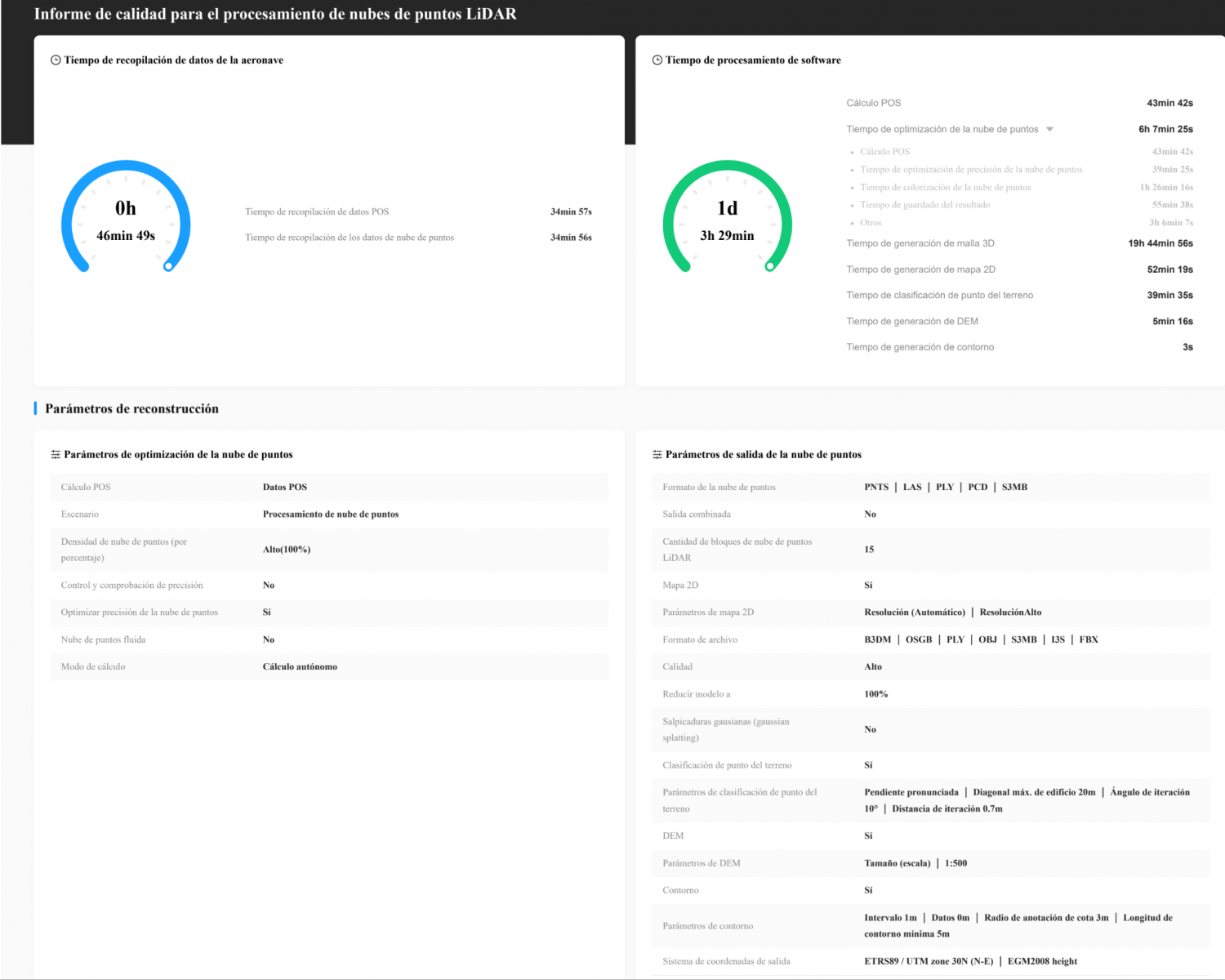Select the Parámetros de reconstrucción section heading
This screenshot has width=1225, height=980.
pyautogui.click(x=131, y=409)
